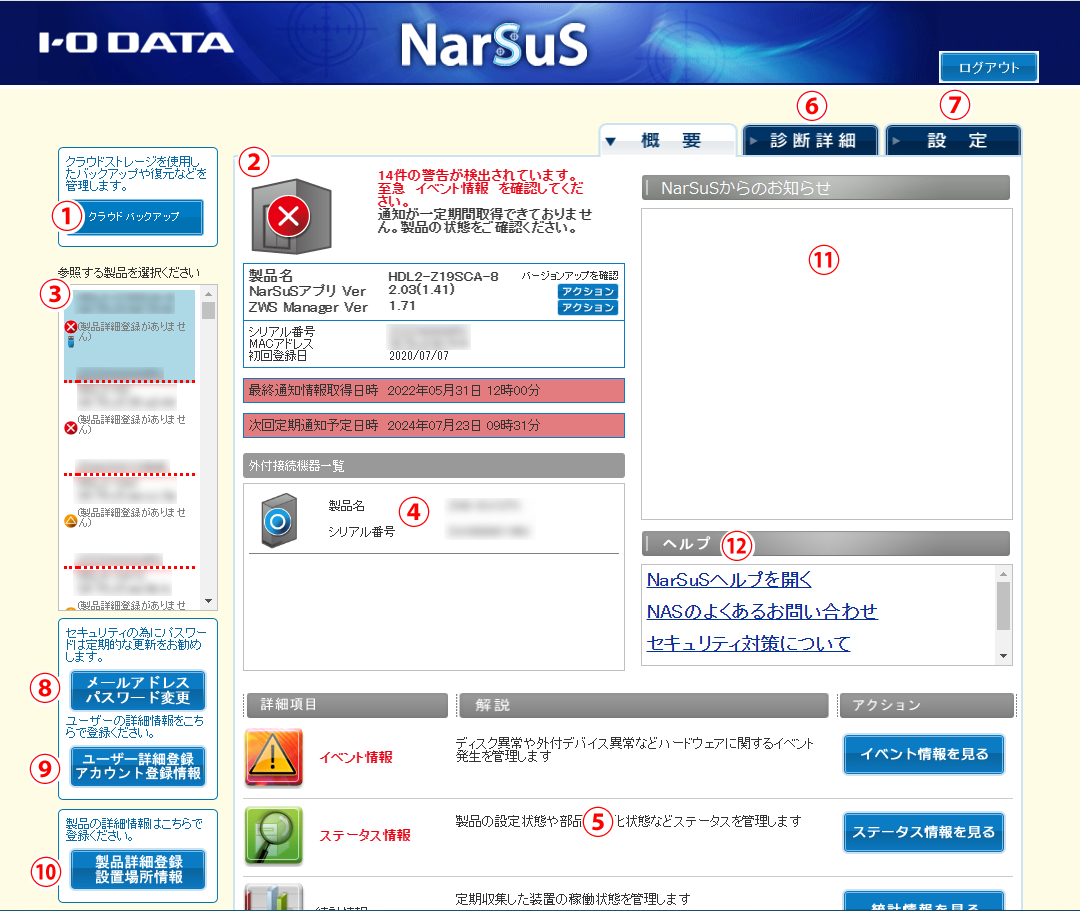Screen dimensions: 1080x911
Task: Click the NAS error status icon
Action: (x=291, y=216)
